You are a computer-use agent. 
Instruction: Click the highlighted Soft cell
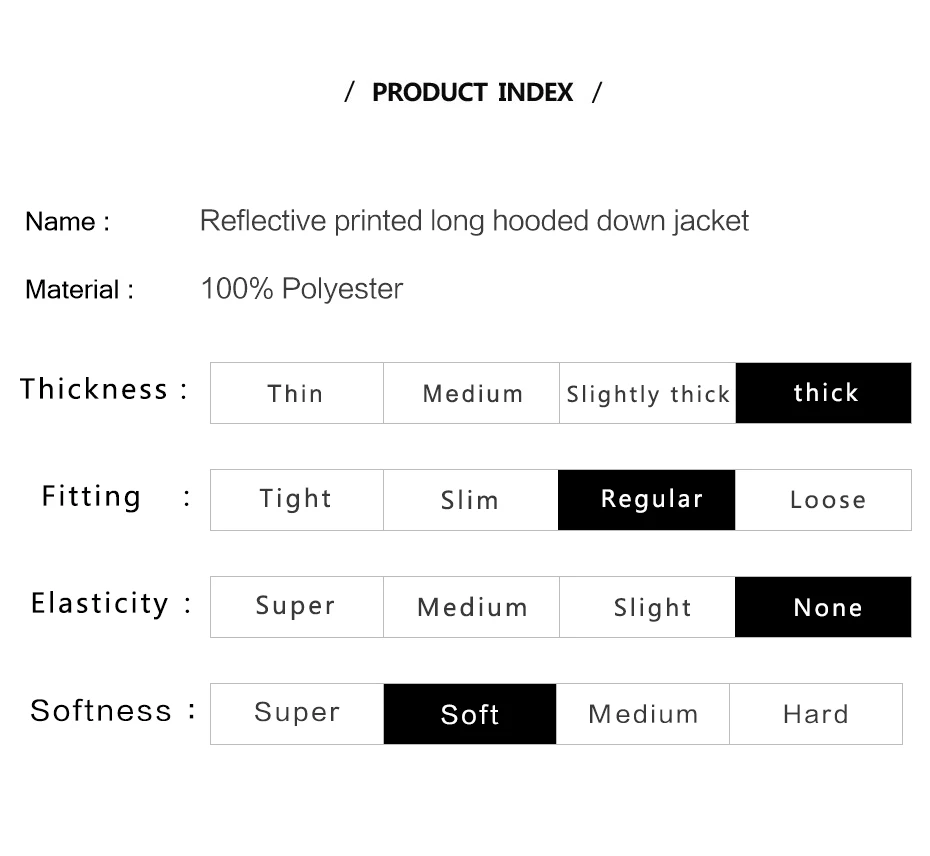pos(470,714)
